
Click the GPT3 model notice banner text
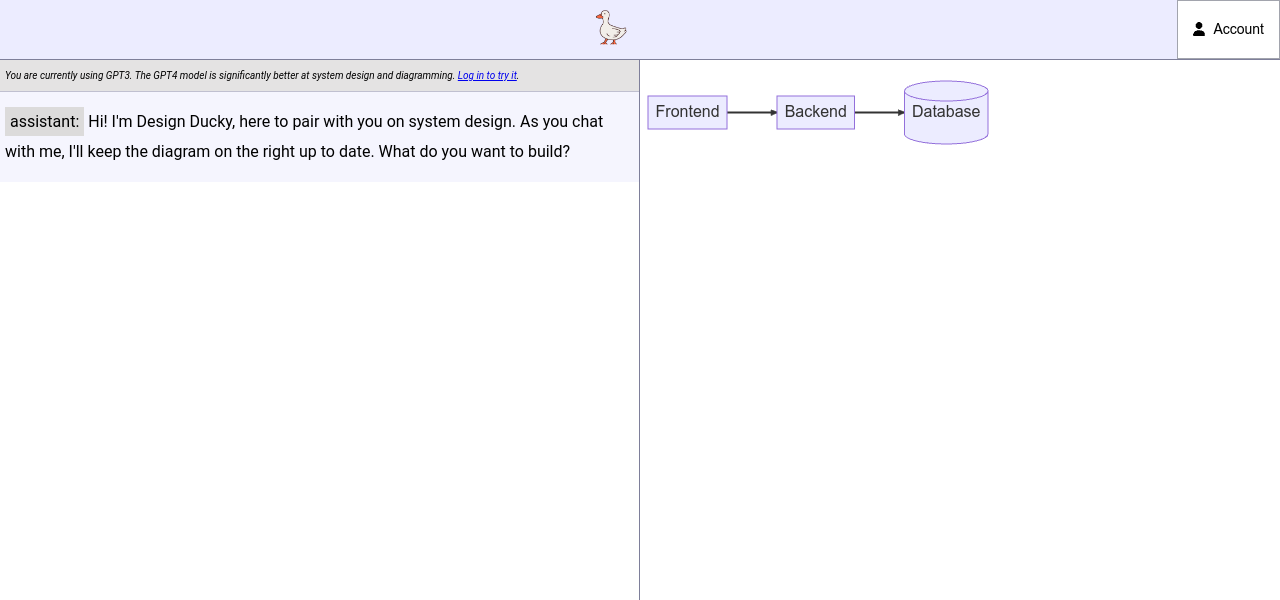click(230, 76)
